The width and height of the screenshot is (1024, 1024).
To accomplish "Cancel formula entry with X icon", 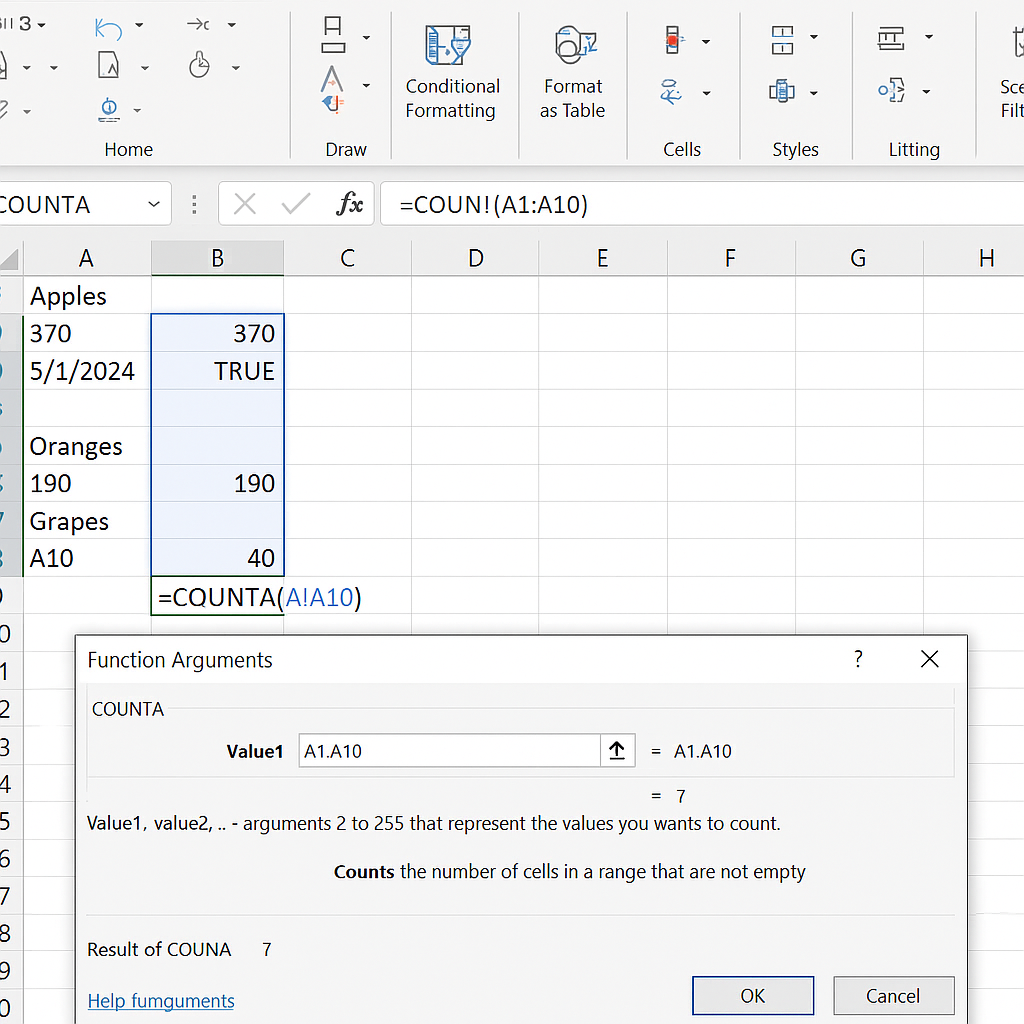I will [x=245, y=204].
